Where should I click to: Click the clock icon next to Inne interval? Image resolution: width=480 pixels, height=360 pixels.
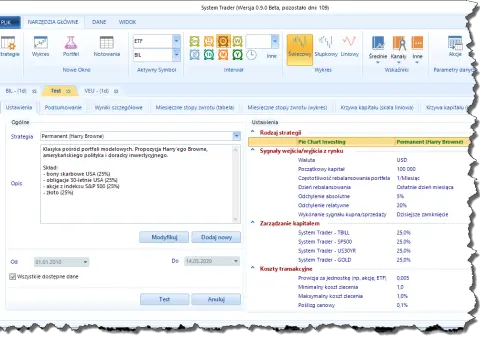252,55
